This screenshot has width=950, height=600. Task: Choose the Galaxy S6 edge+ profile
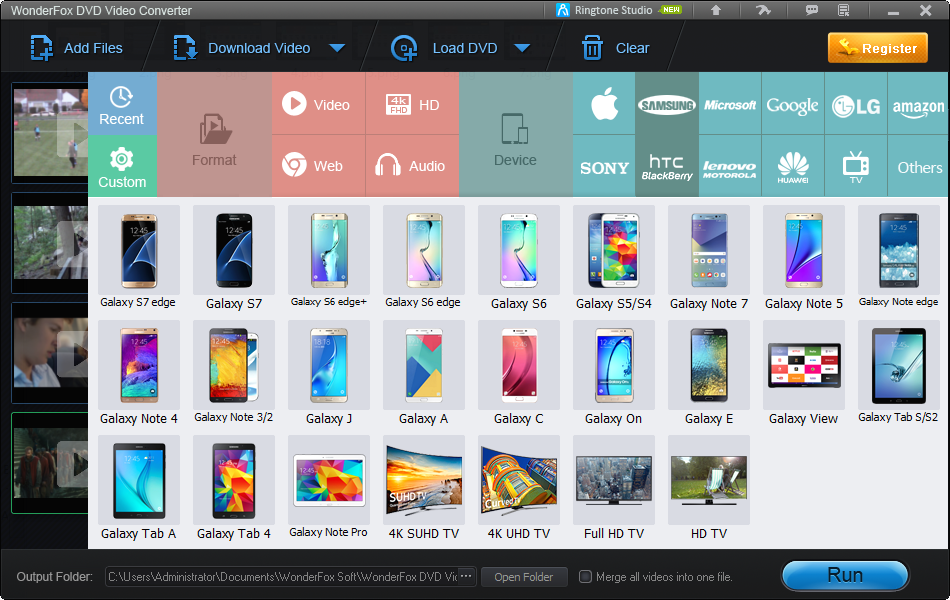(329, 258)
